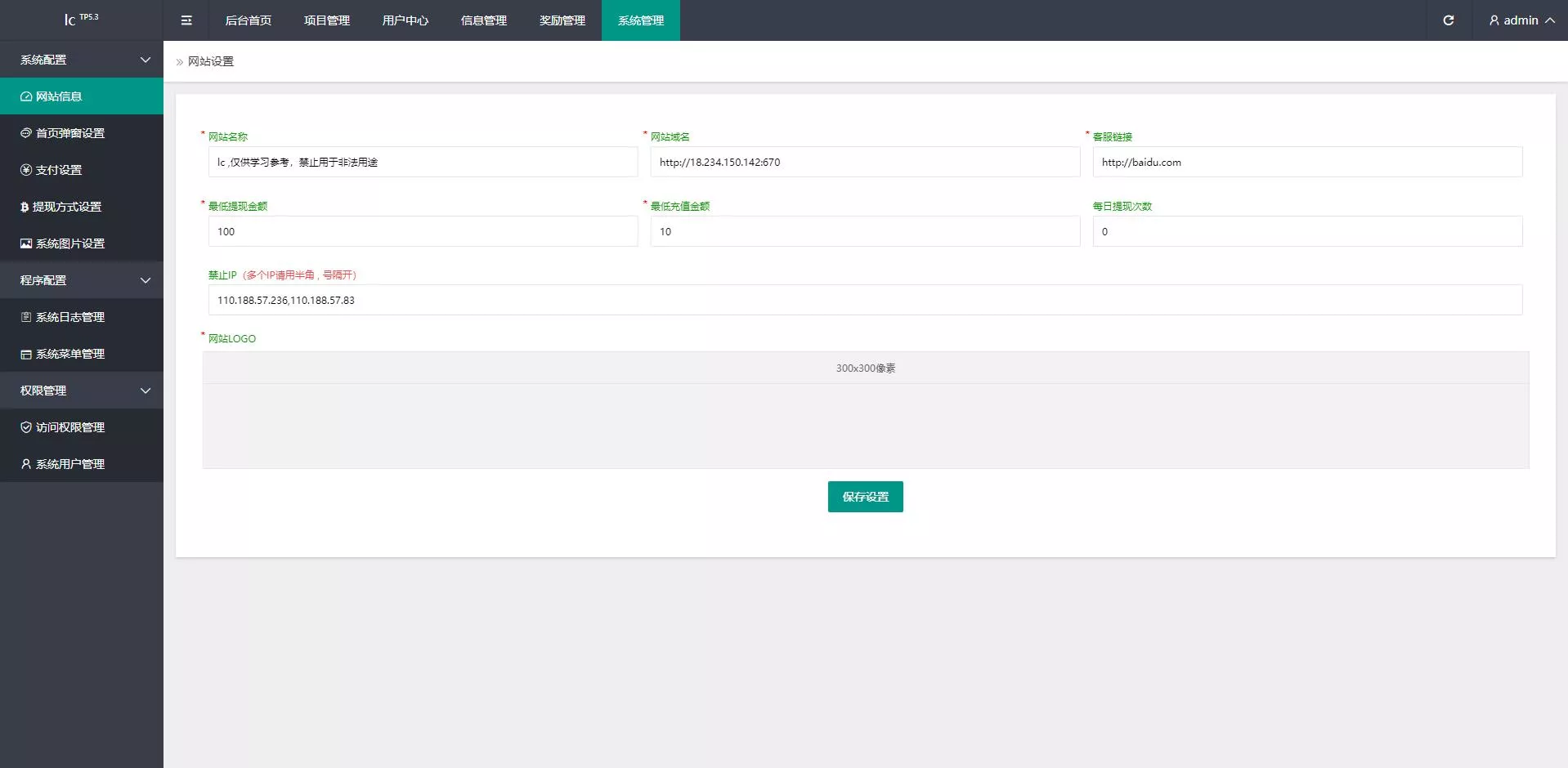1568x768 pixels.
Task: Open 系统日志管理 system log management
Action: [x=70, y=317]
